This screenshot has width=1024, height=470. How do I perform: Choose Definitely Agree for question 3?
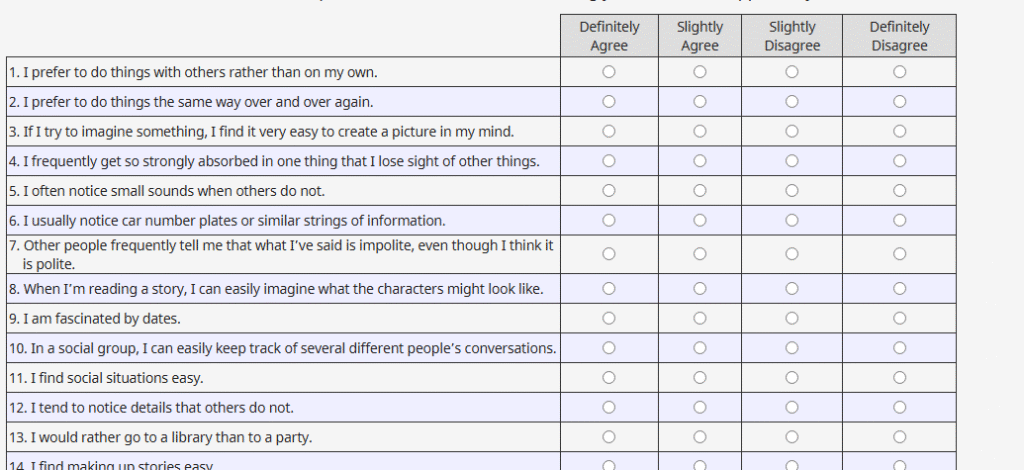609,131
